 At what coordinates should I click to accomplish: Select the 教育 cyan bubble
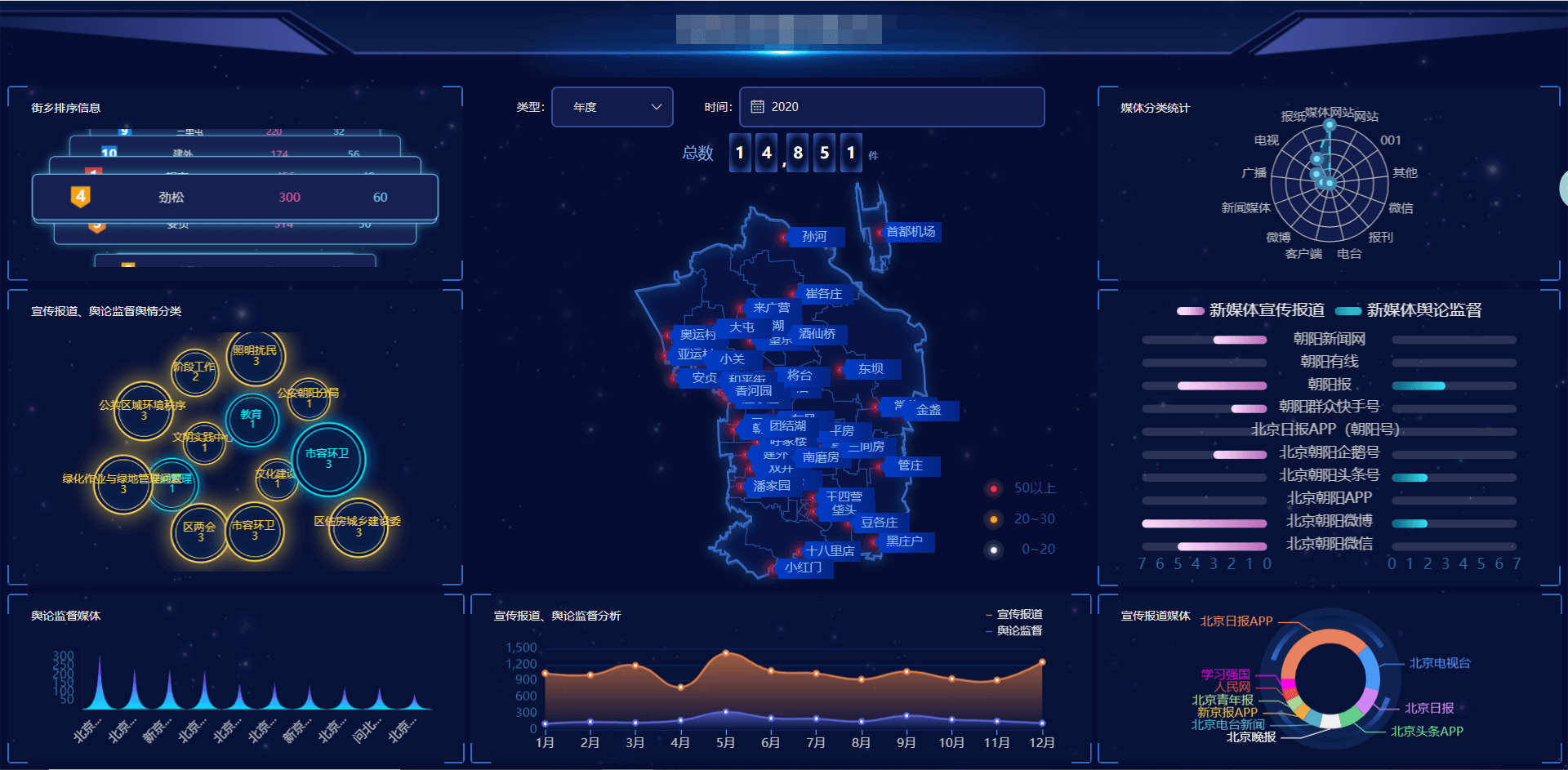[252, 419]
